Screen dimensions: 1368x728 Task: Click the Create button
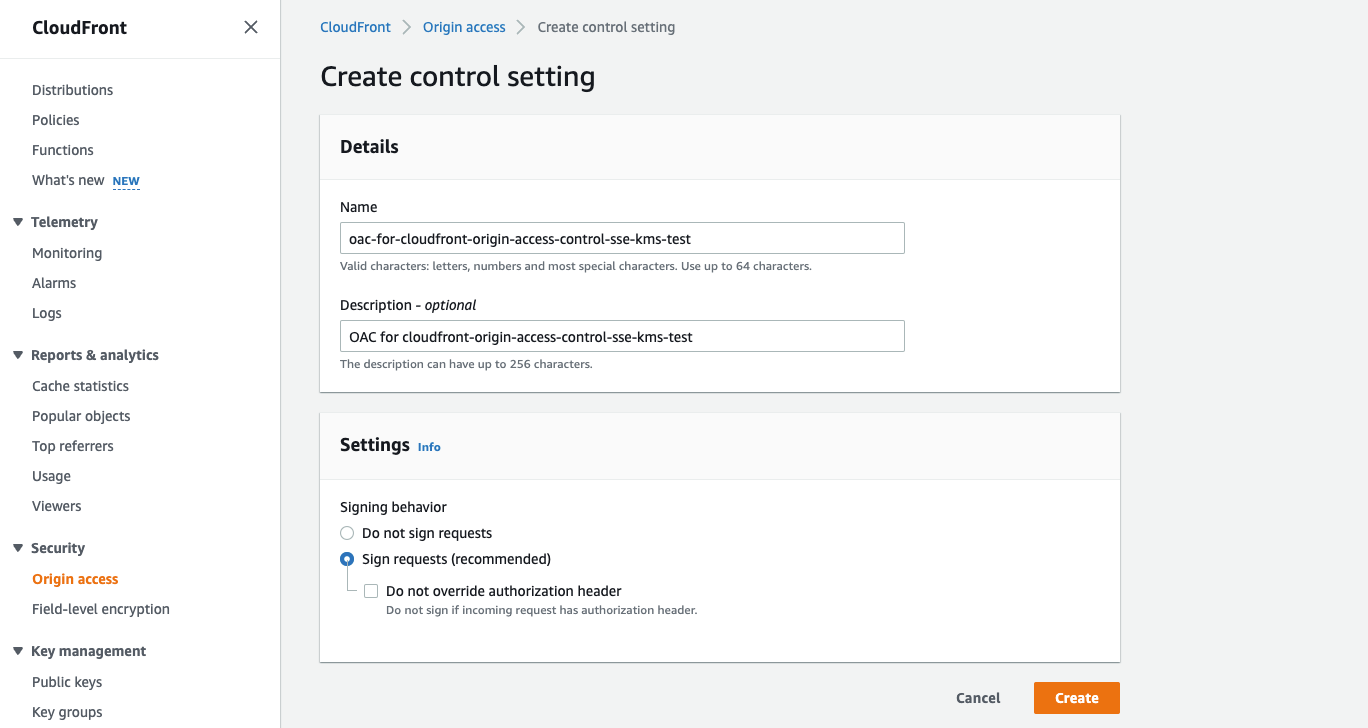[x=1077, y=698]
